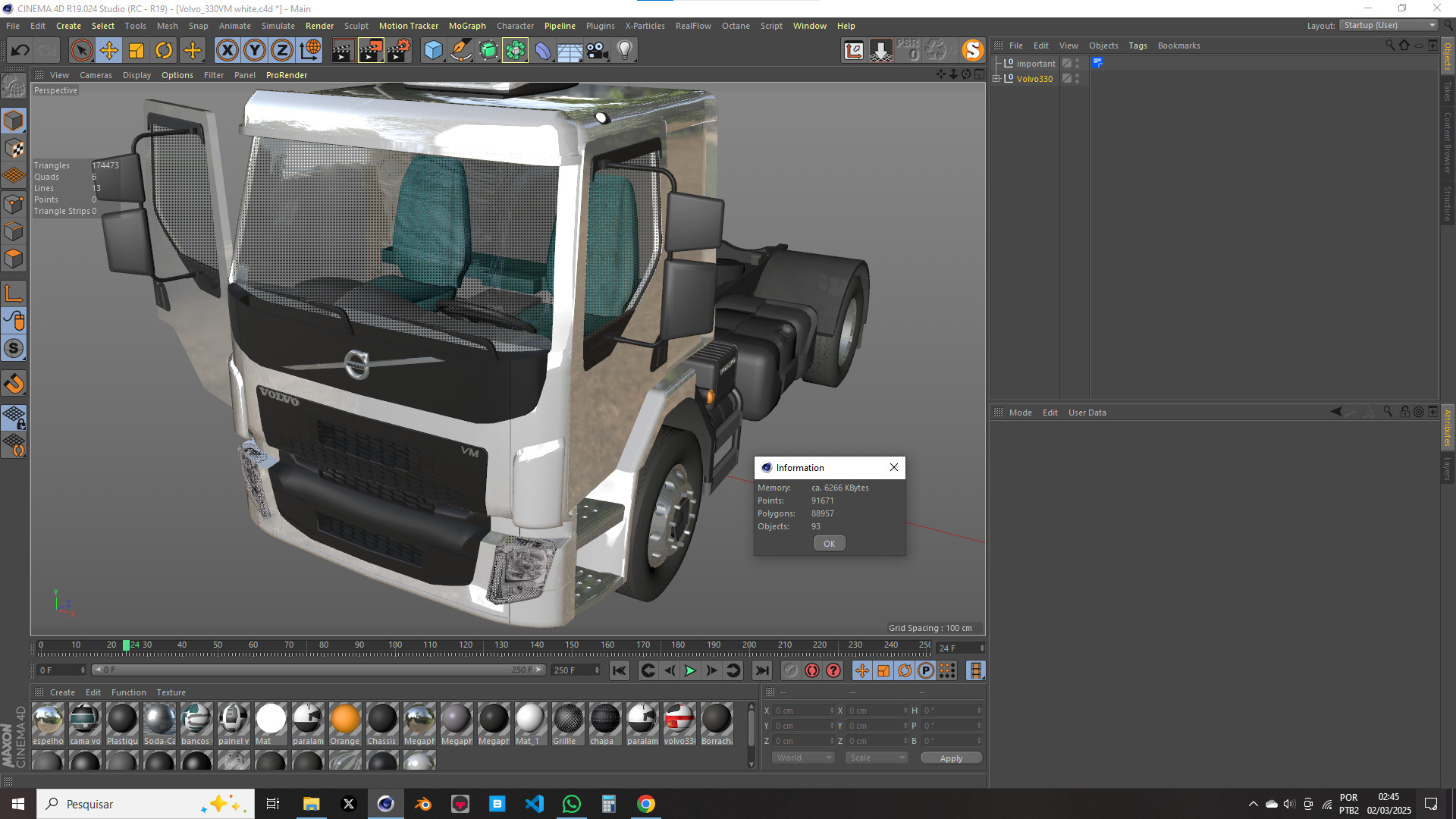1456x819 pixels.
Task: Click the preview range slider bar
Action: tap(318, 670)
